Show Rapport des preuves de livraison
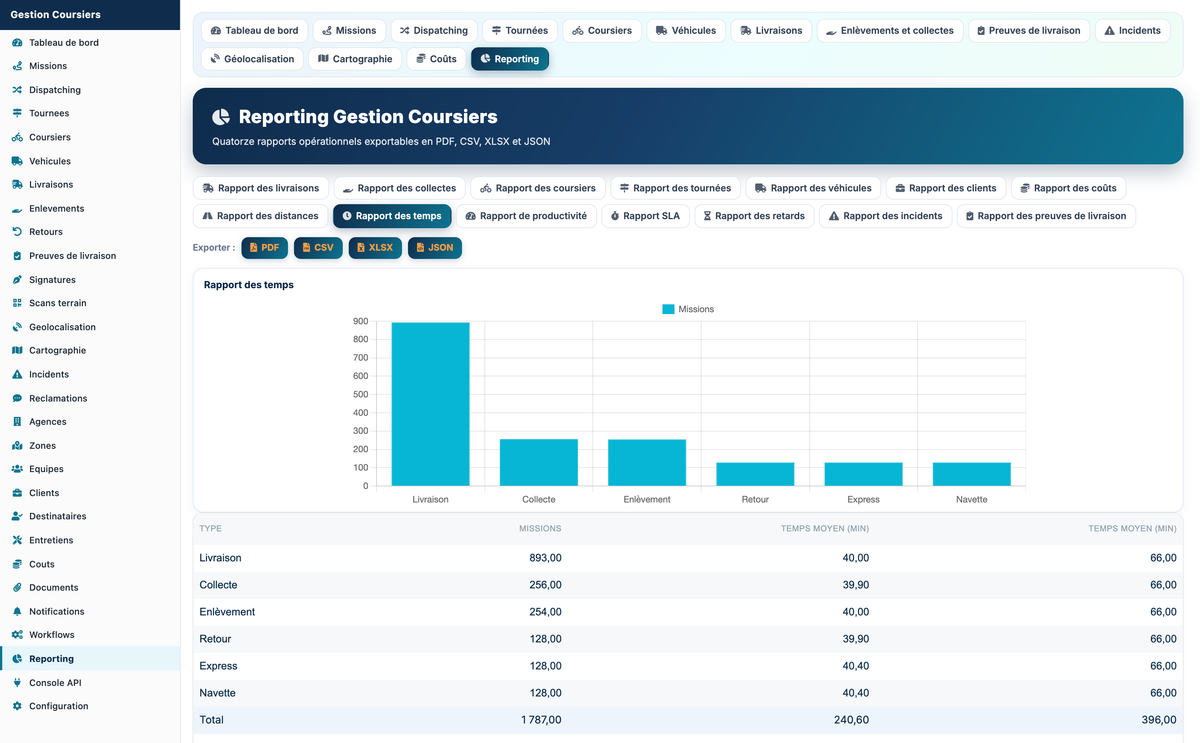 pyautogui.click(x=1046, y=216)
